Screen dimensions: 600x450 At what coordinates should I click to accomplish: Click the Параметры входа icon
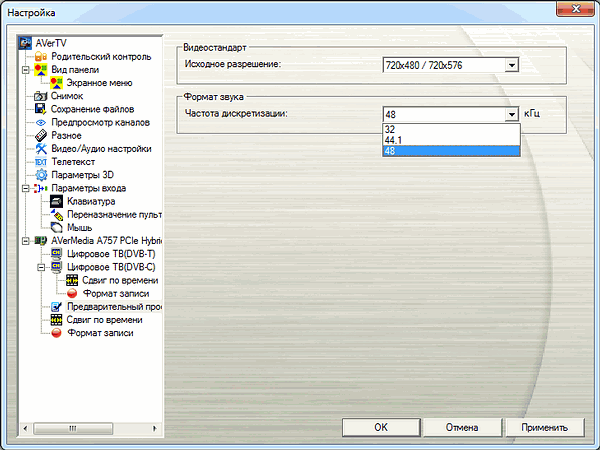click(41, 188)
